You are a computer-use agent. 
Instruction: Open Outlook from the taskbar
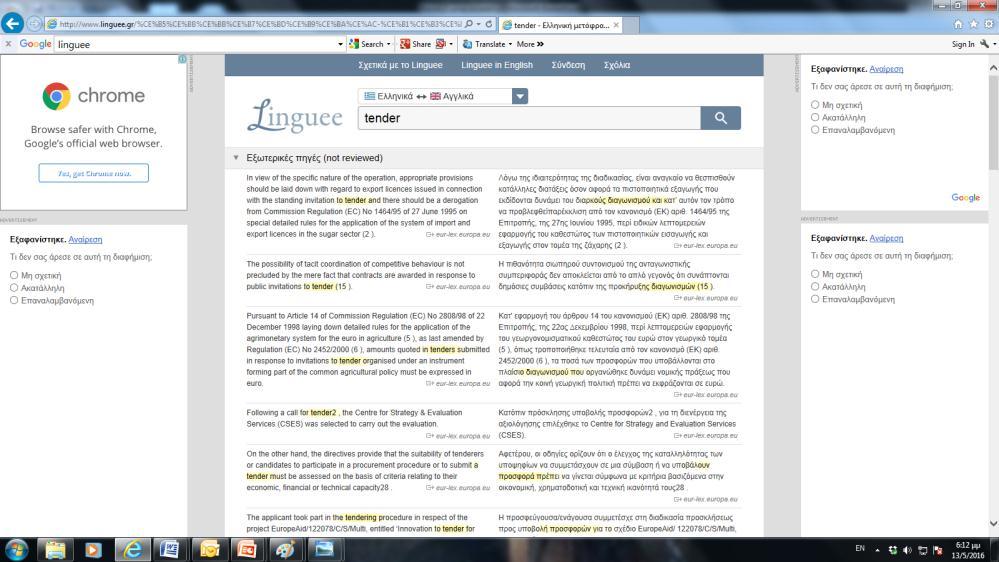click(x=209, y=549)
